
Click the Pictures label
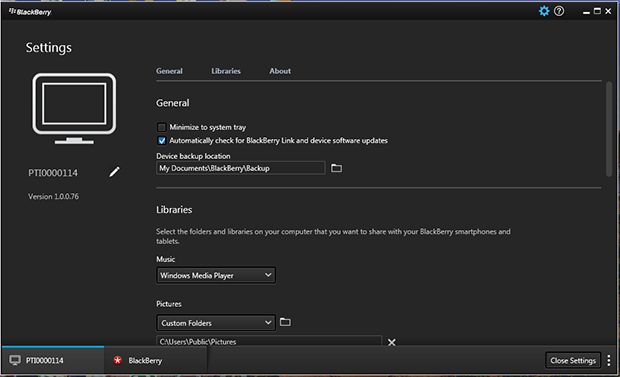coord(168,304)
